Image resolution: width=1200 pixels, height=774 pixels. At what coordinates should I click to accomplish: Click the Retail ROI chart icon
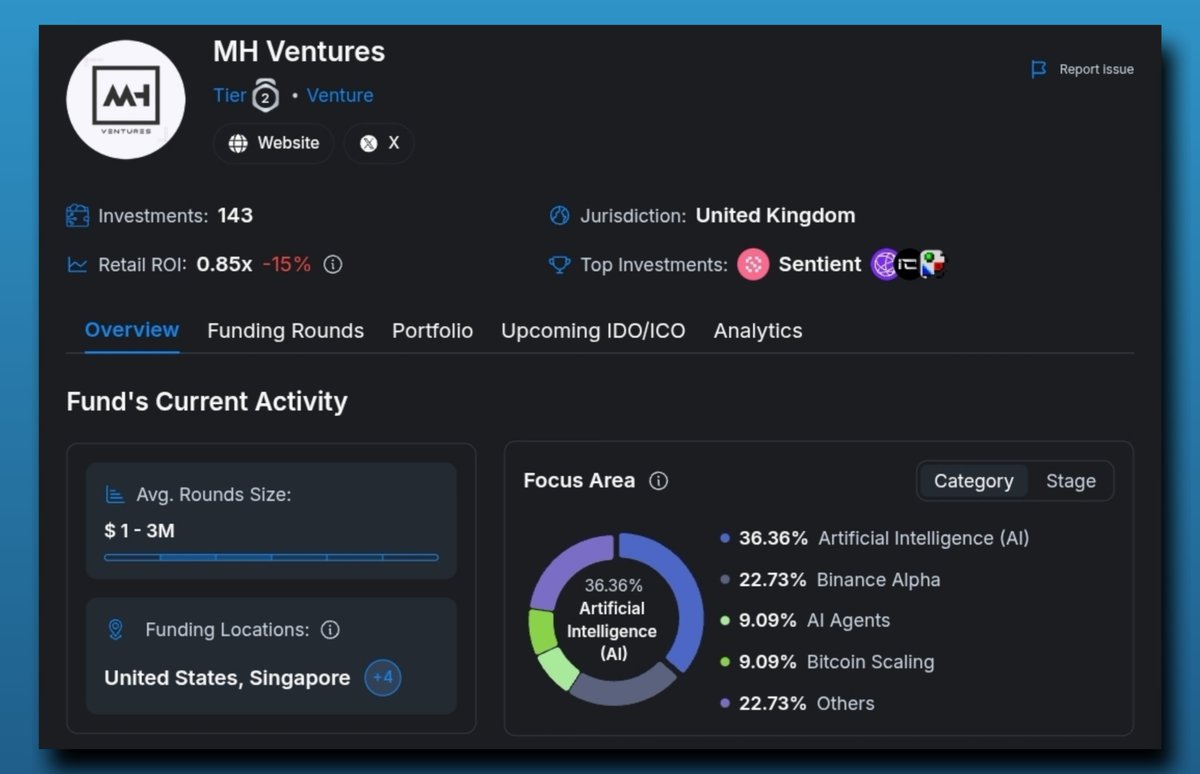[77, 265]
